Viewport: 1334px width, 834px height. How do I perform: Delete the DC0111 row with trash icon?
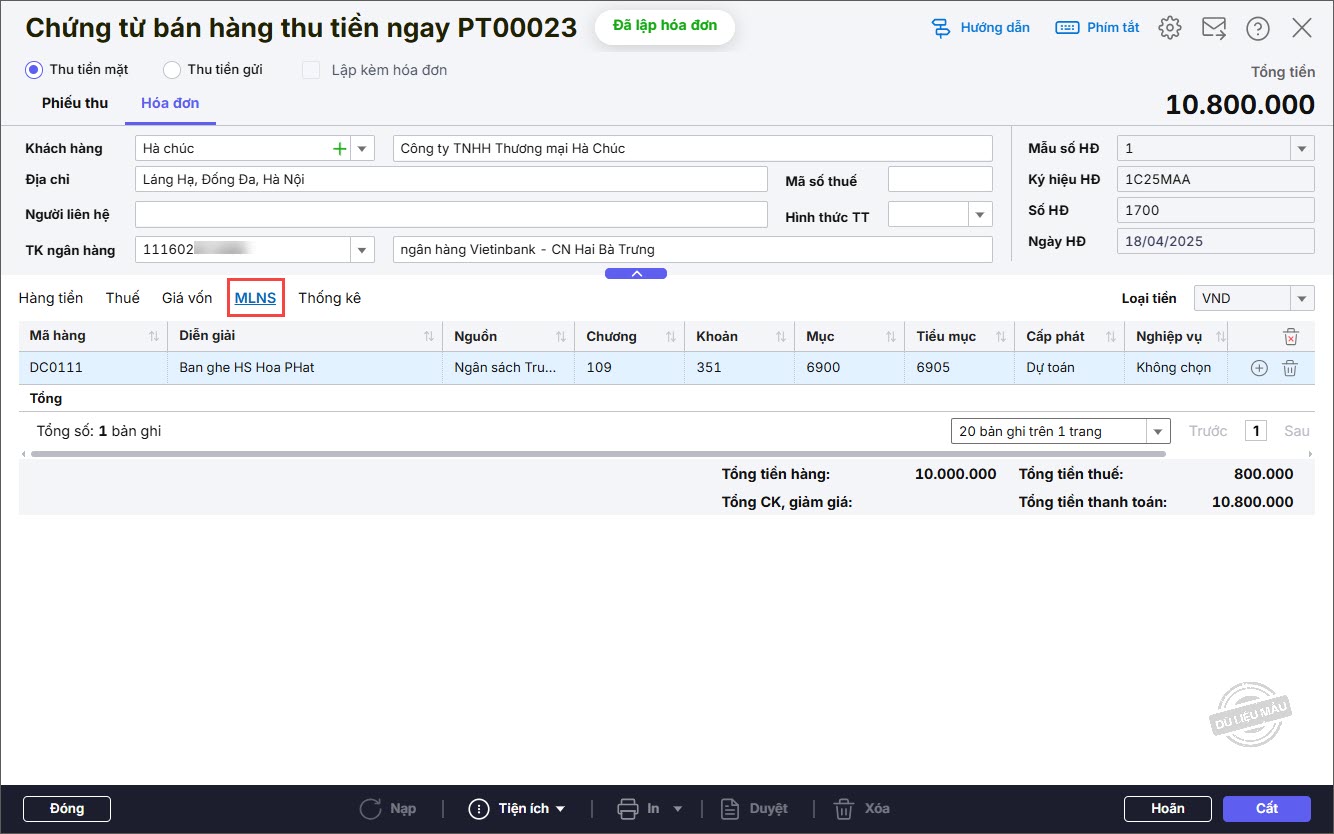pos(1290,368)
